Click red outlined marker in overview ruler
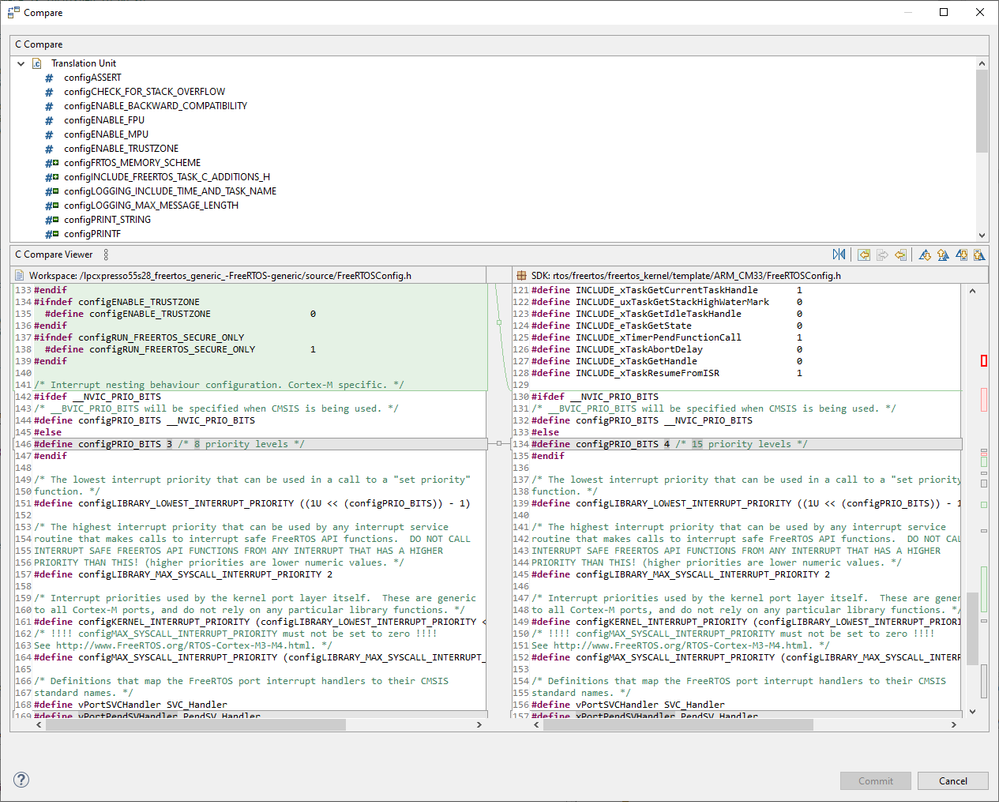Image resolution: width=999 pixels, height=802 pixels. click(x=984, y=361)
